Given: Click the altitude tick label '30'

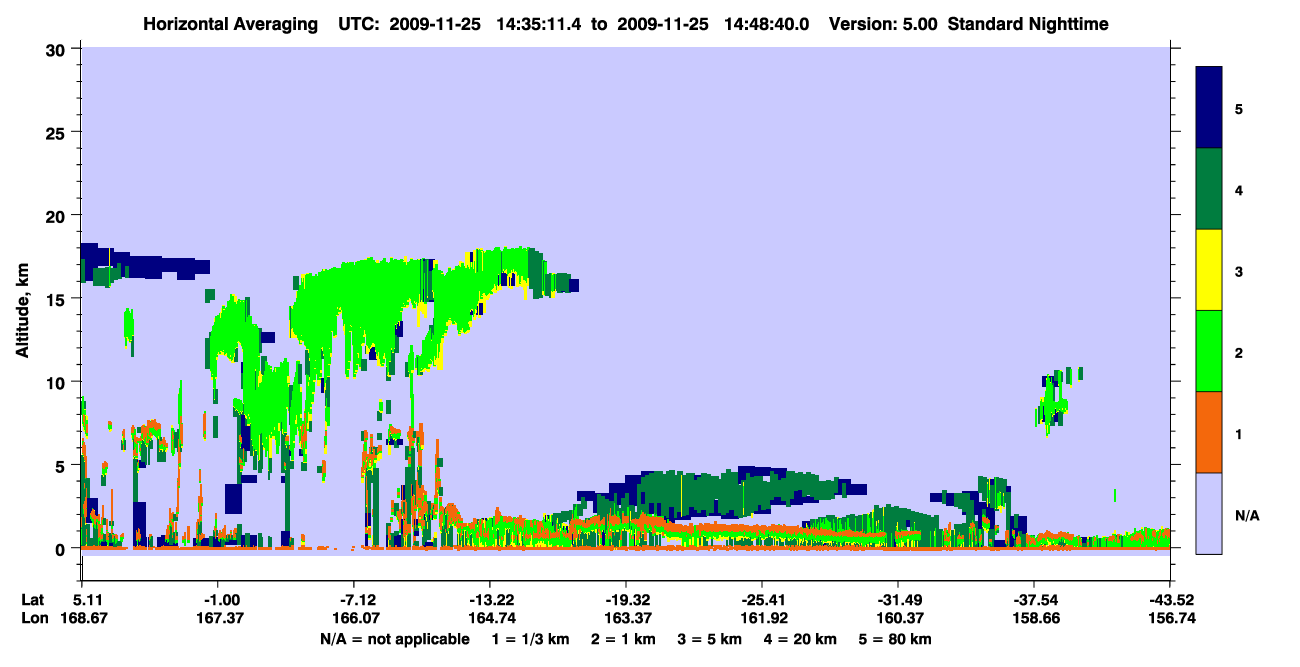Looking at the screenshot, I should click(x=57, y=49).
